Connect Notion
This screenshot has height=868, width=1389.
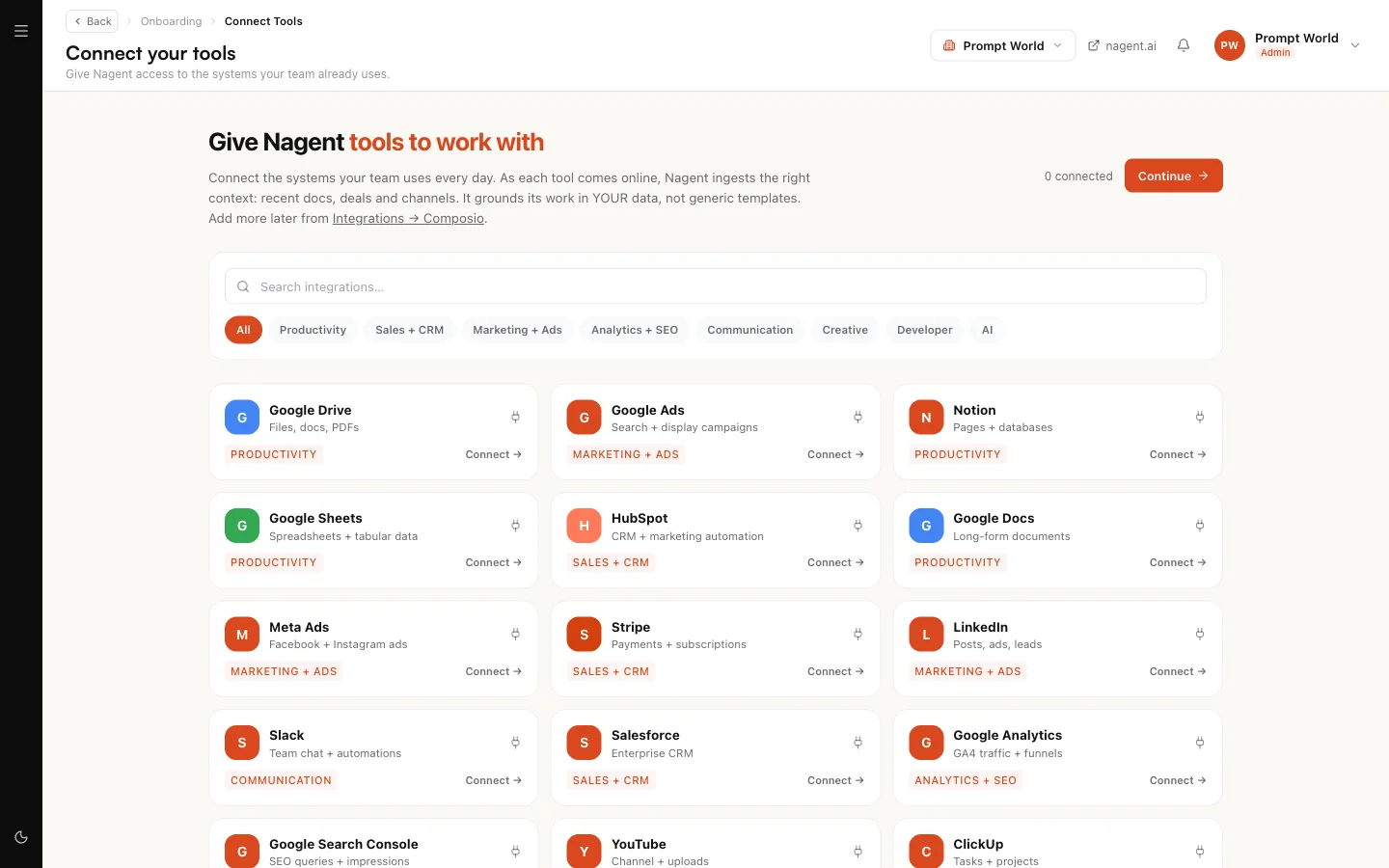point(1178,454)
